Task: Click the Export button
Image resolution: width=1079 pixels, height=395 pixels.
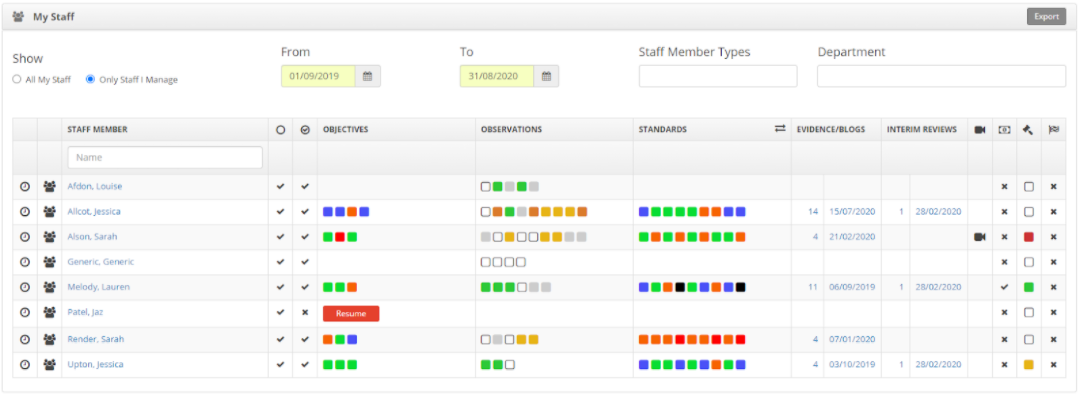Action: 1046,17
